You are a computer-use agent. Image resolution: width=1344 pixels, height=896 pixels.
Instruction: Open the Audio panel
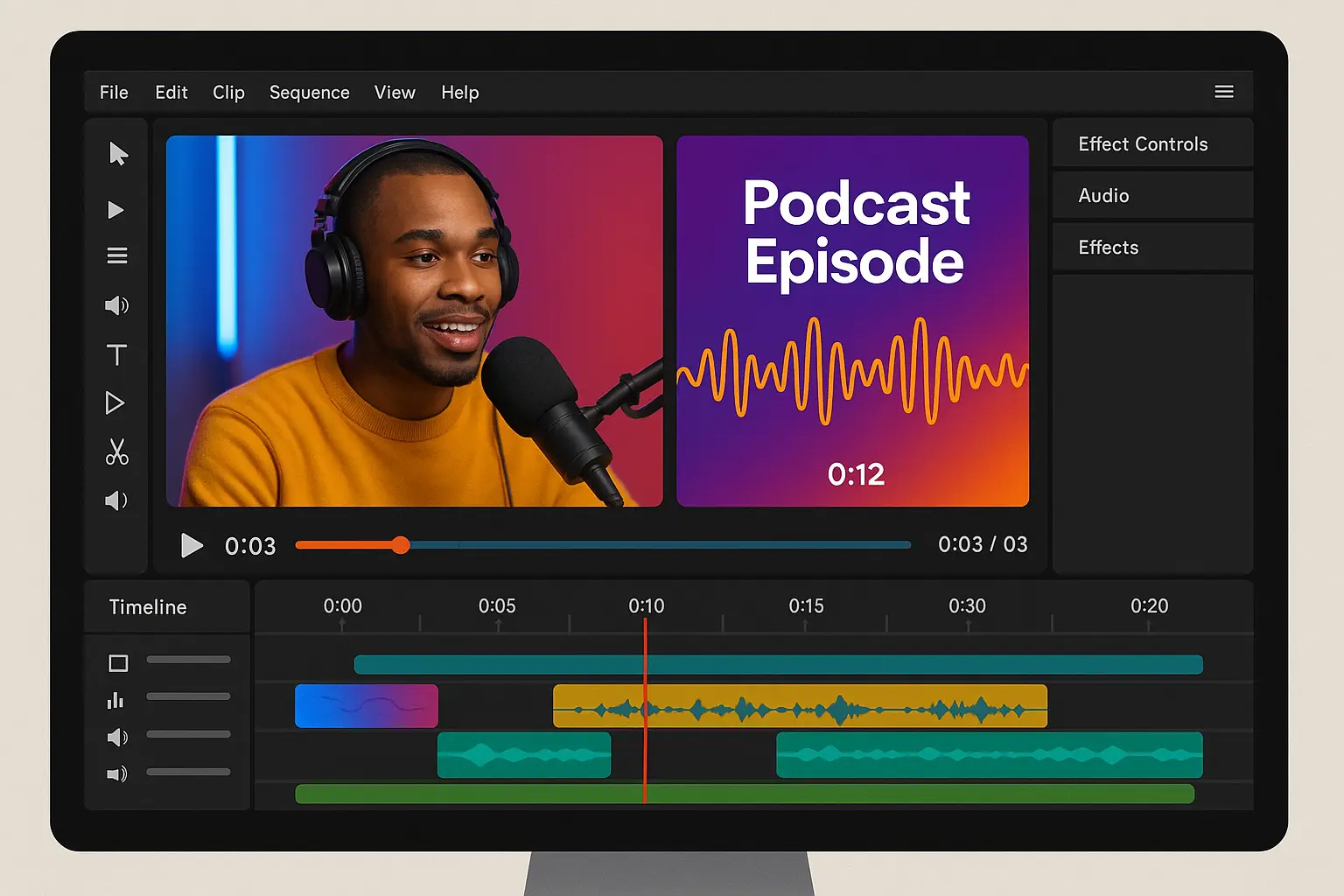[x=1102, y=194]
